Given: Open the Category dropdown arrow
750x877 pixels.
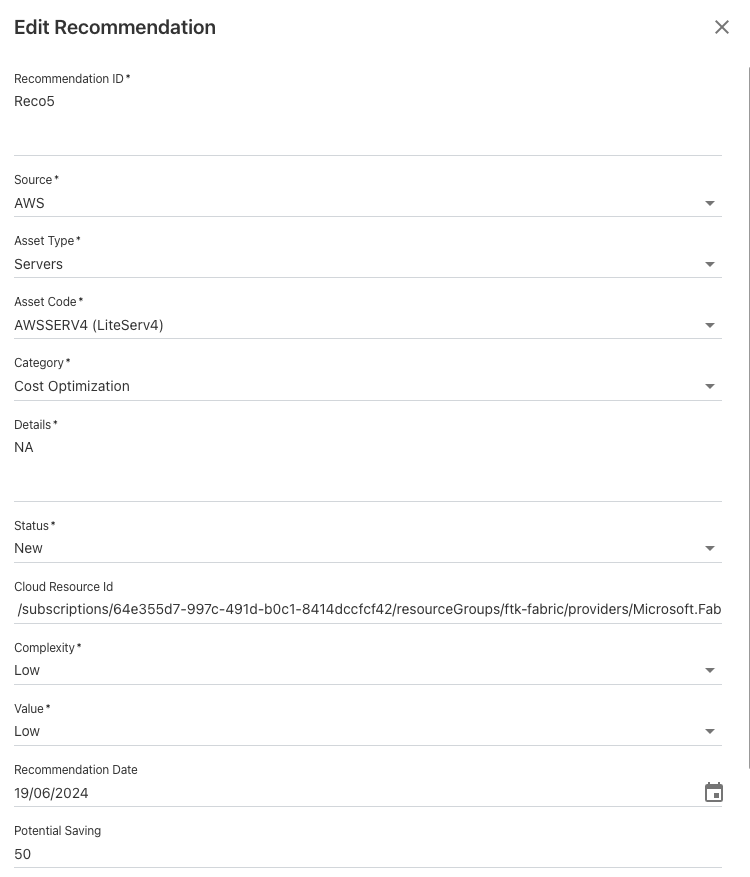Looking at the screenshot, I should 710,387.
